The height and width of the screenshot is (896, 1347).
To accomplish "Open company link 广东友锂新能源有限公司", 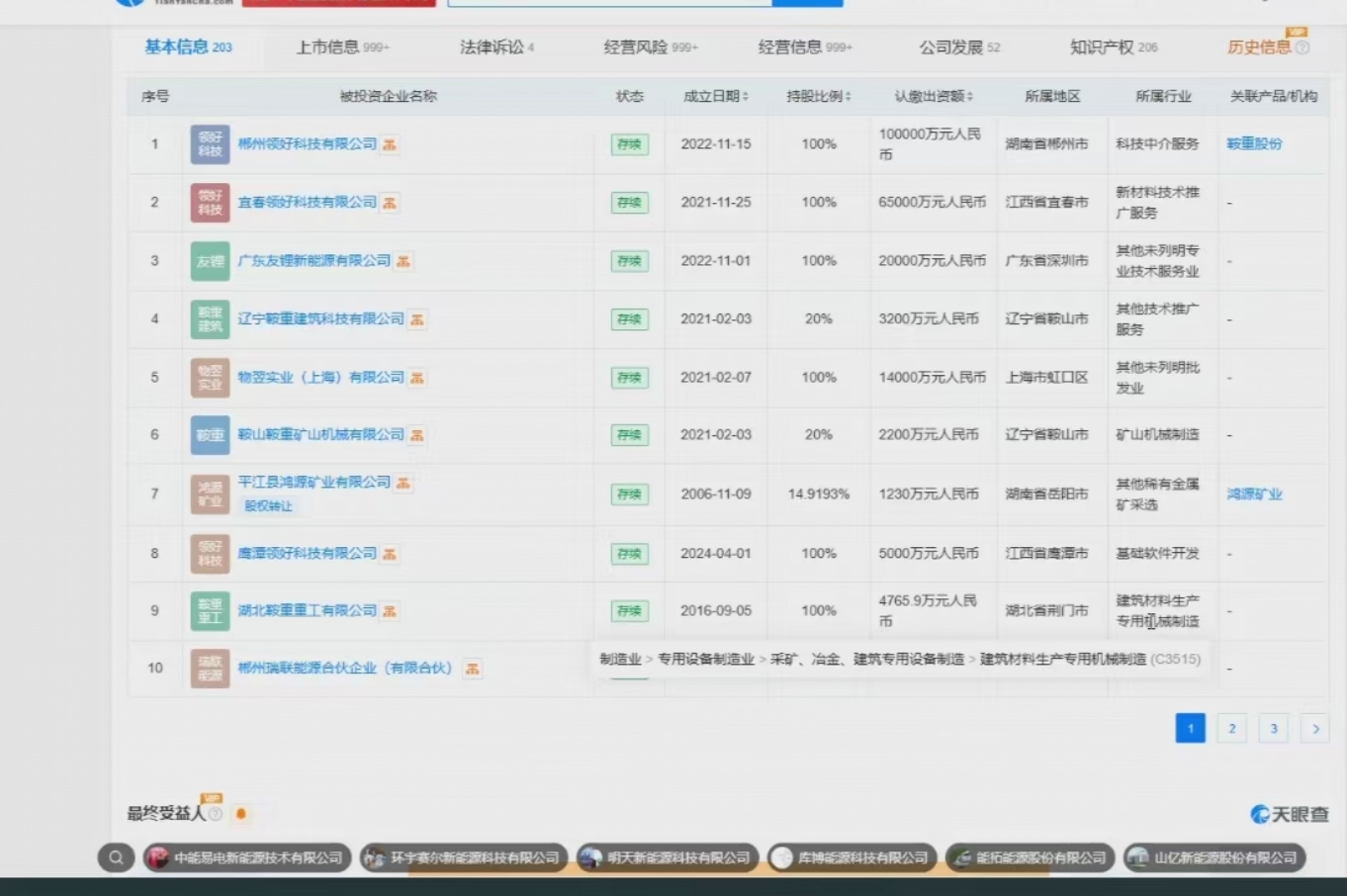I will pos(314,261).
